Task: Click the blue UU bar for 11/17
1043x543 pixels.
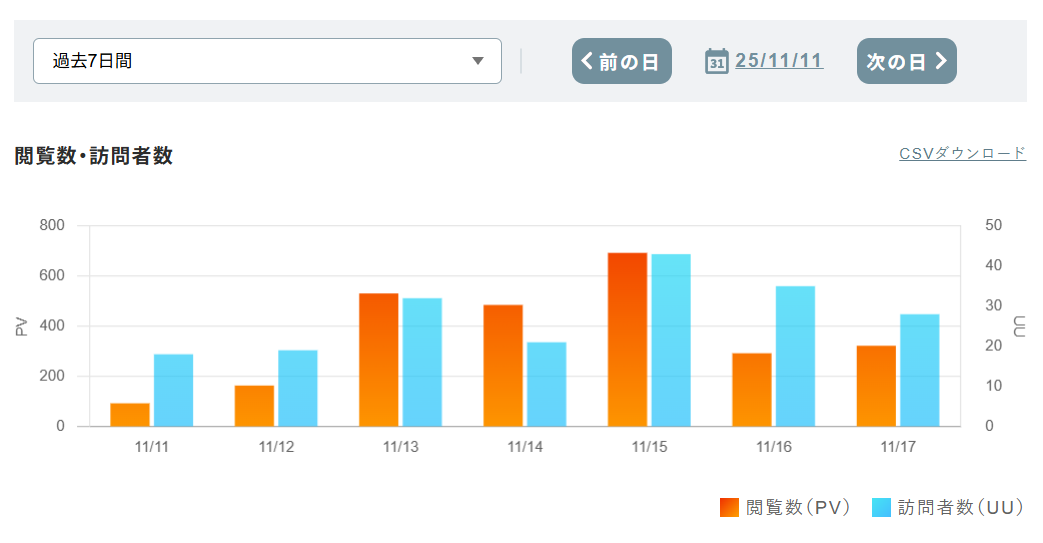Action: click(x=919, y=370)
